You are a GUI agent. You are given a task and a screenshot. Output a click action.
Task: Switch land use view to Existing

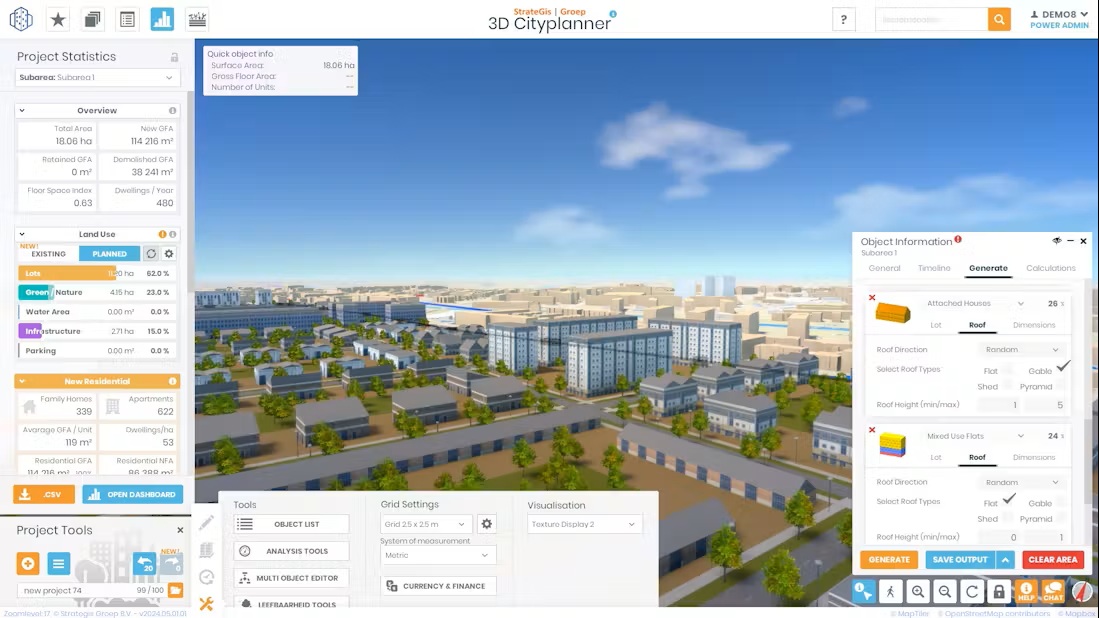(48, 254)
